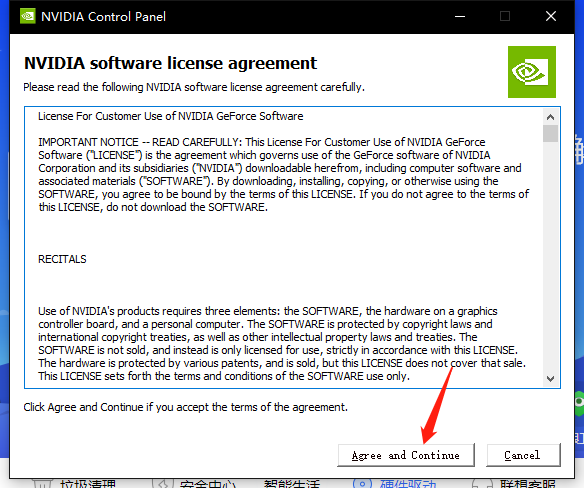
Task: Open the 垃圾清理 tab at the bottom
Action: [x=88, y=484]
